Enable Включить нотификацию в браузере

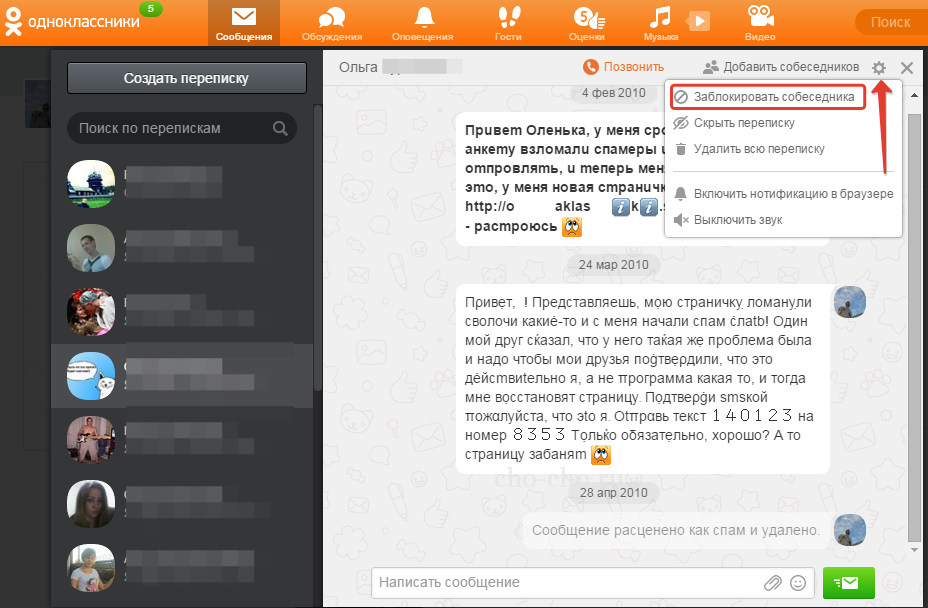tap(793, 194)
